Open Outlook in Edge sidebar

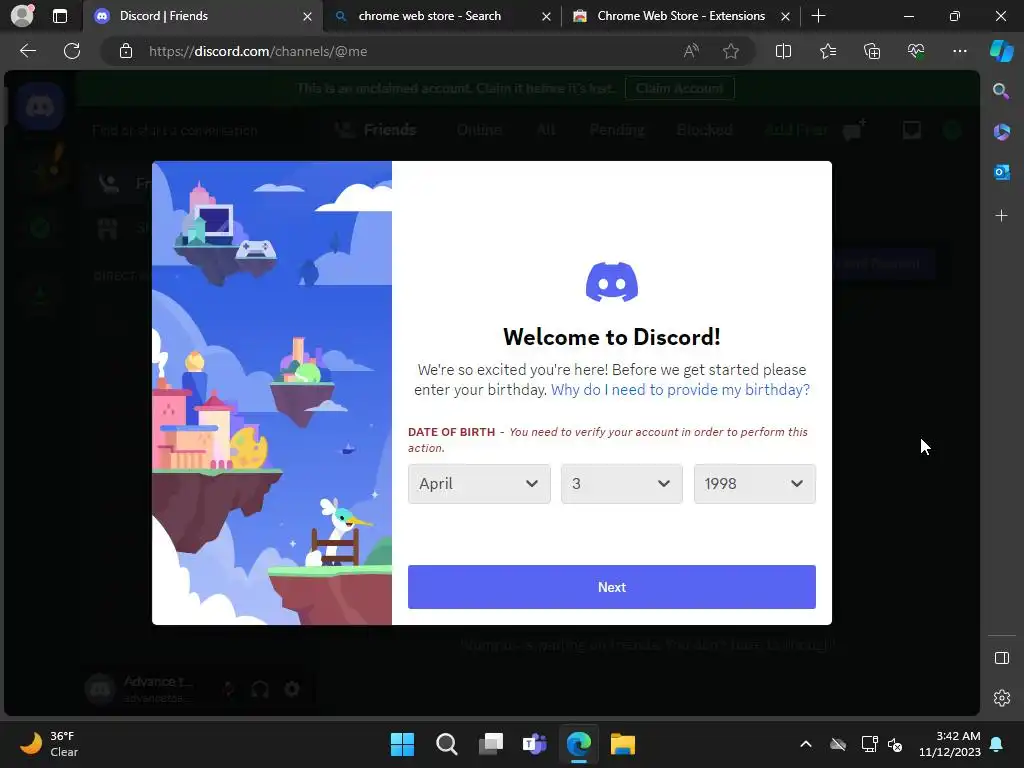pos(1001,172)
